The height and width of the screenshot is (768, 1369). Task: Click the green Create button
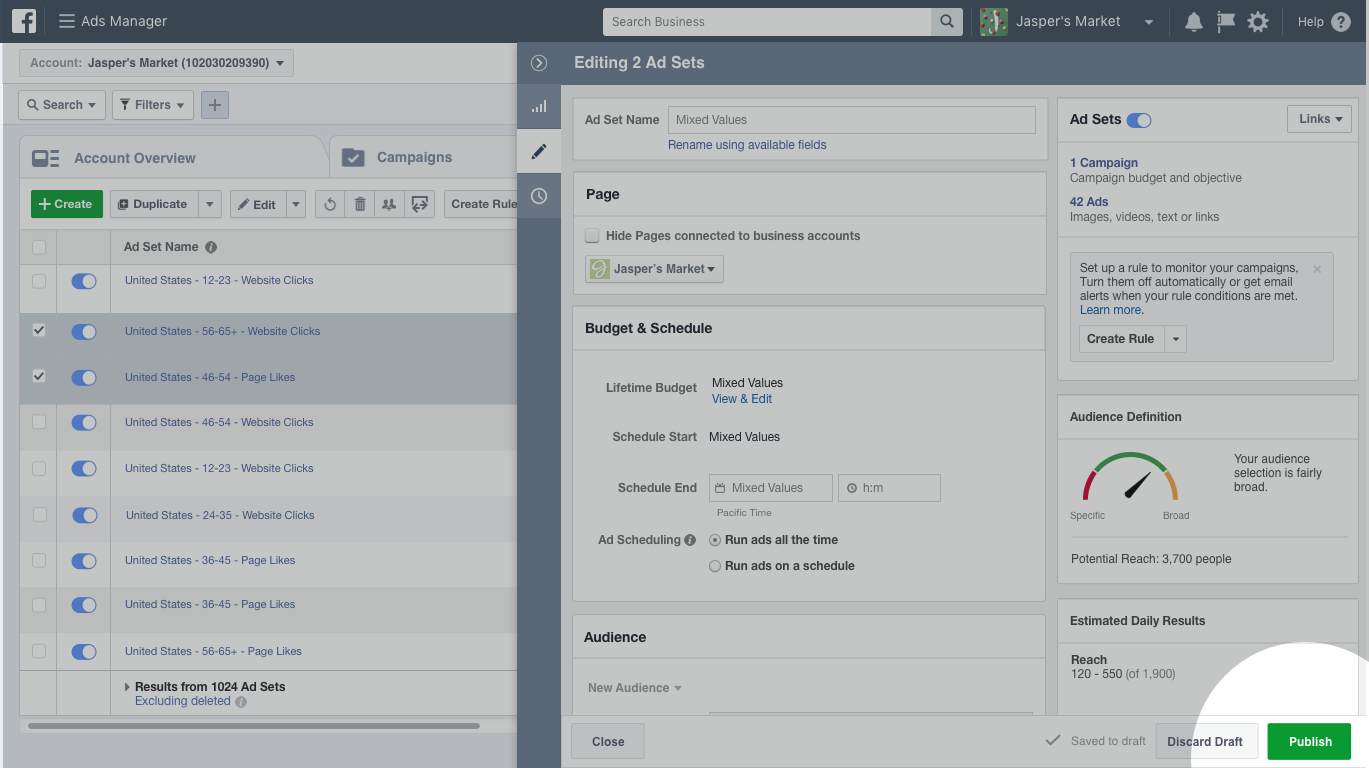click(67, 204)
